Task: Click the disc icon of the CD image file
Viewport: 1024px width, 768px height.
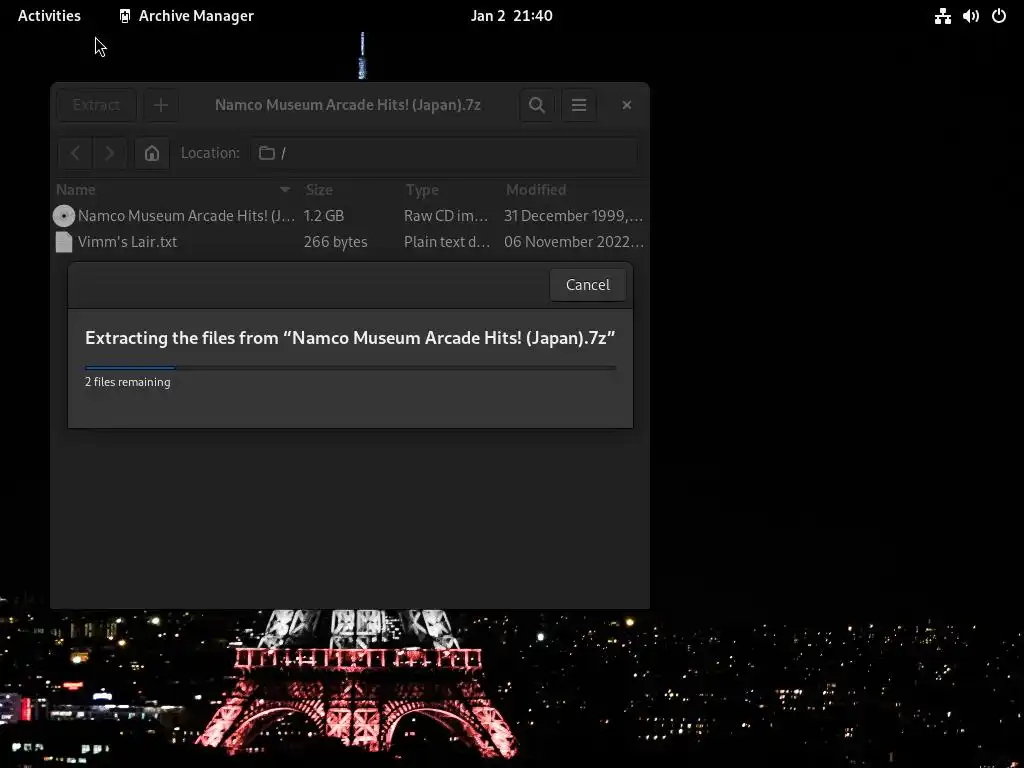Action: (64, 216)
